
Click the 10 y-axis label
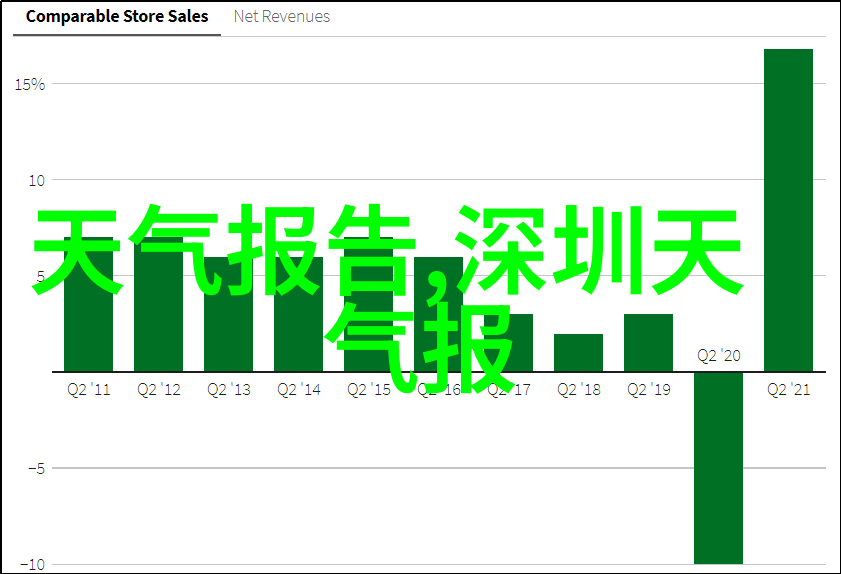pyautogui.click(x=36, y=181)
